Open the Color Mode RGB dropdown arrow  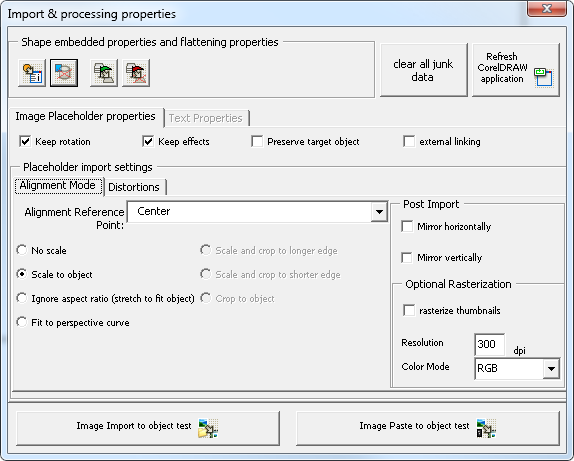click(x=551, y=368)
